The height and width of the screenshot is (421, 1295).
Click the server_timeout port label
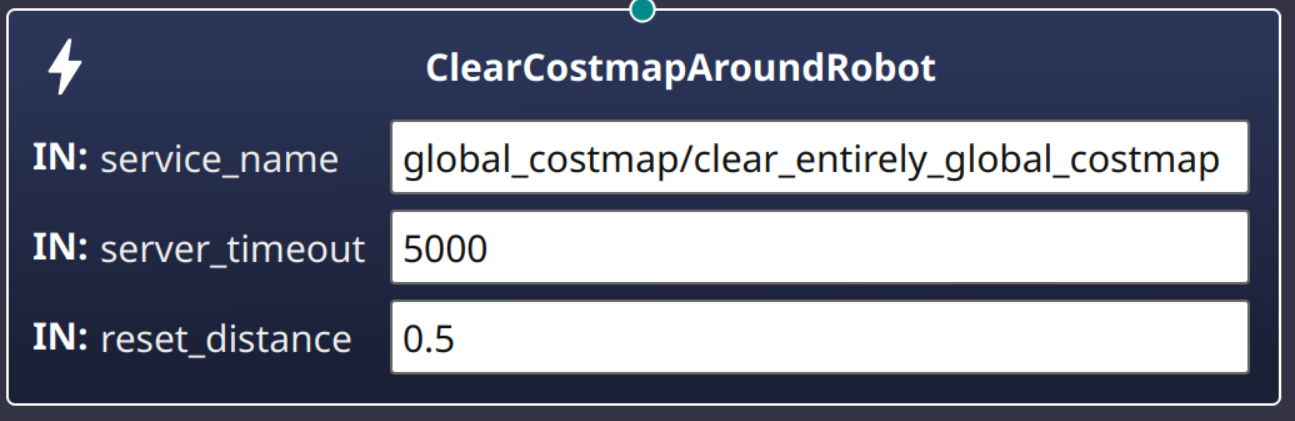(x=233, y=249)
